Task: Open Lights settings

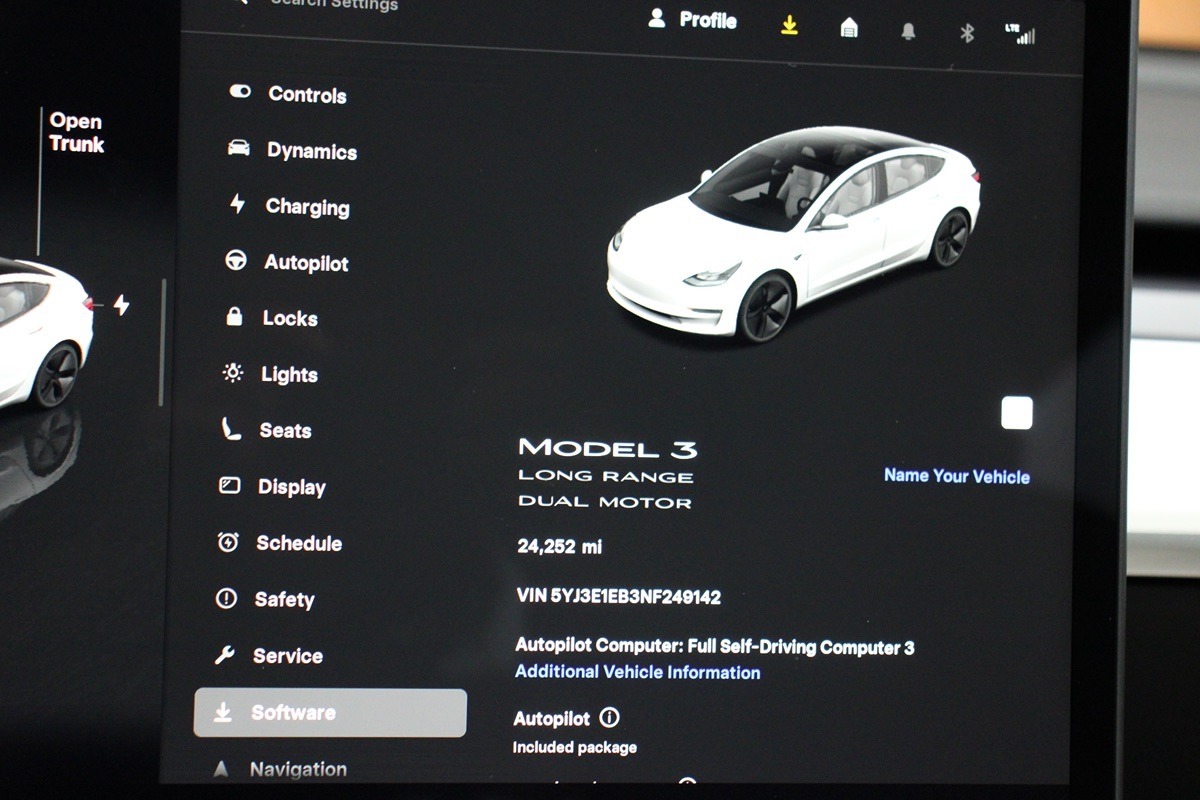Action: [288, 374]
